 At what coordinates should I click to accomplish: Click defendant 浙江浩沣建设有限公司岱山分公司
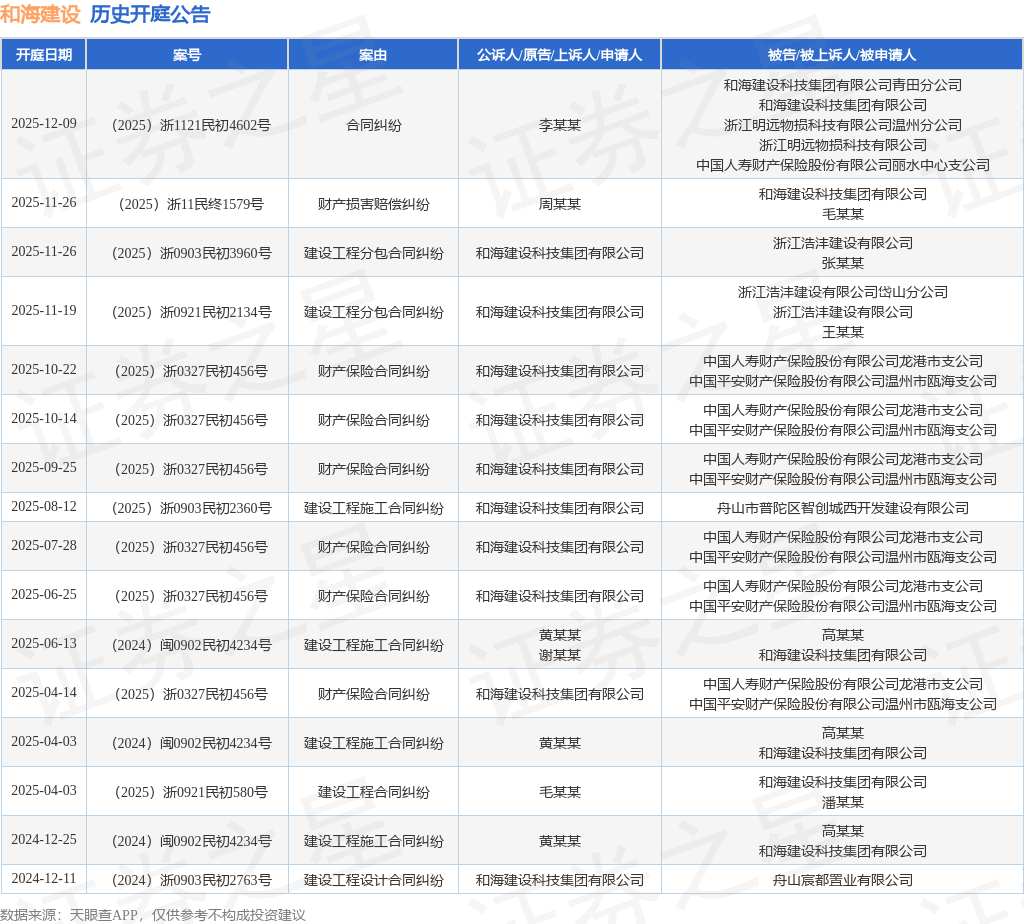(842, 292)
